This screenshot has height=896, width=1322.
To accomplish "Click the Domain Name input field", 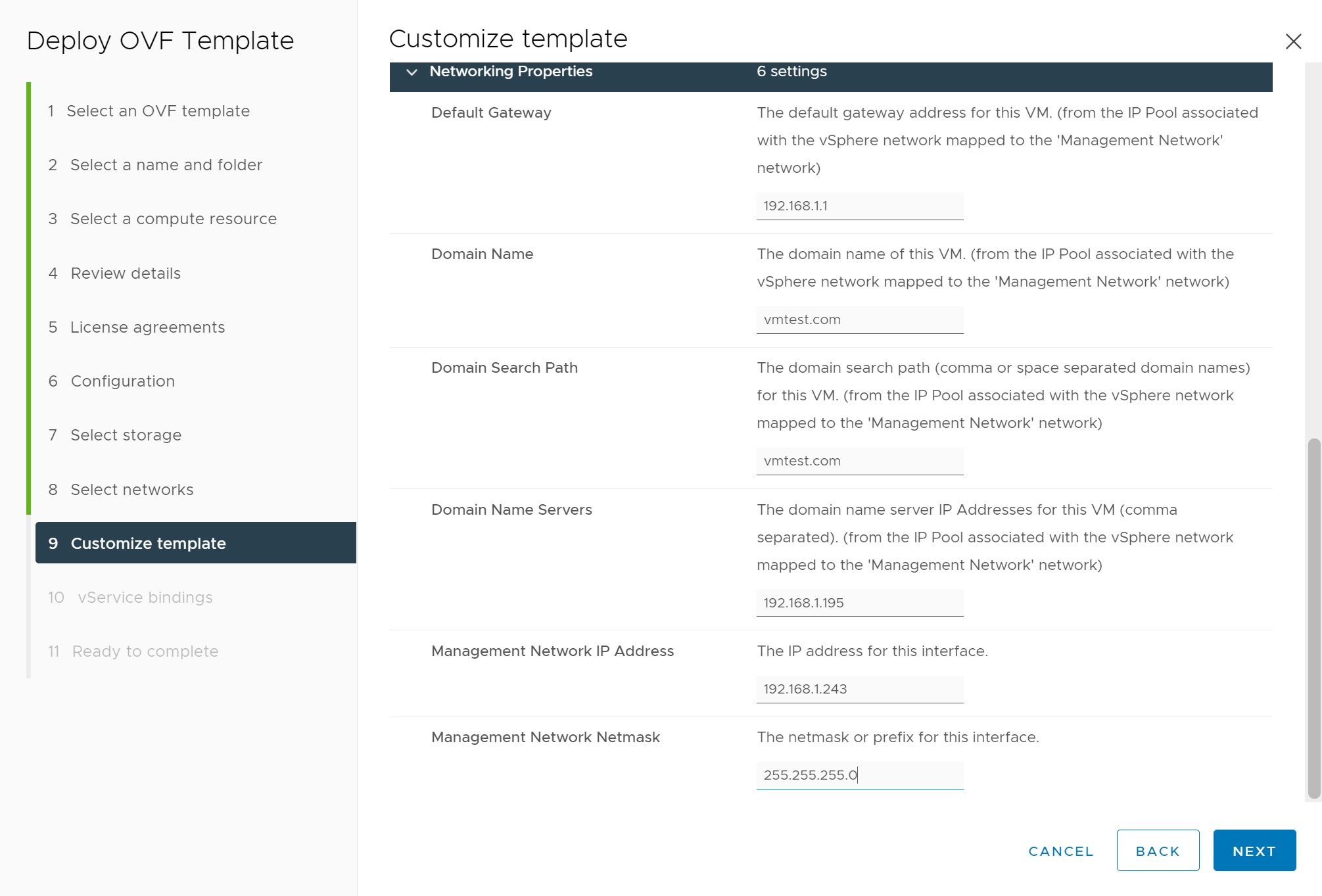I will coord(859,320).
